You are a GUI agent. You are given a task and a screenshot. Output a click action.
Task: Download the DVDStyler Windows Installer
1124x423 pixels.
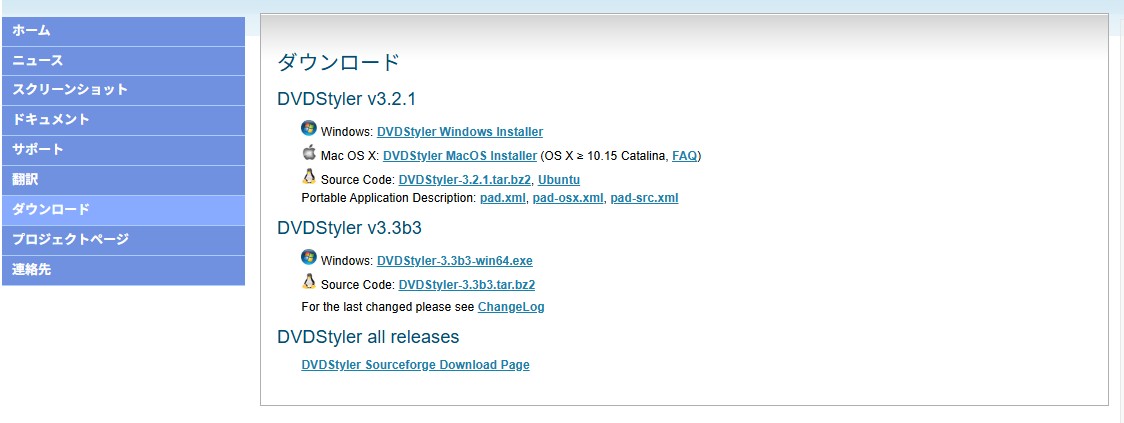pos(460,132)
